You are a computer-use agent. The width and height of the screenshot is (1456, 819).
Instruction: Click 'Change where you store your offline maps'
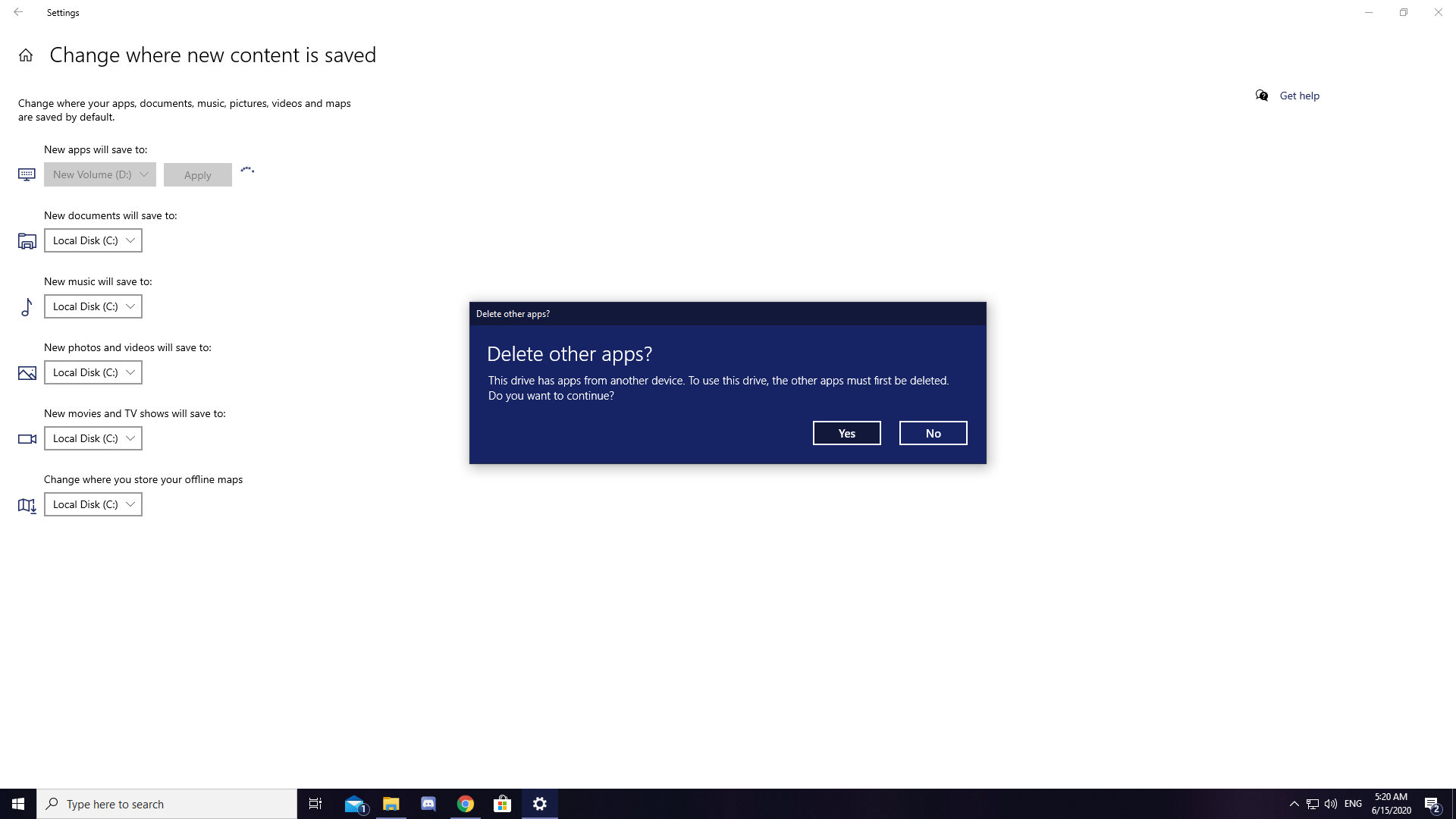pyautogui.click(x=143, y=480)
